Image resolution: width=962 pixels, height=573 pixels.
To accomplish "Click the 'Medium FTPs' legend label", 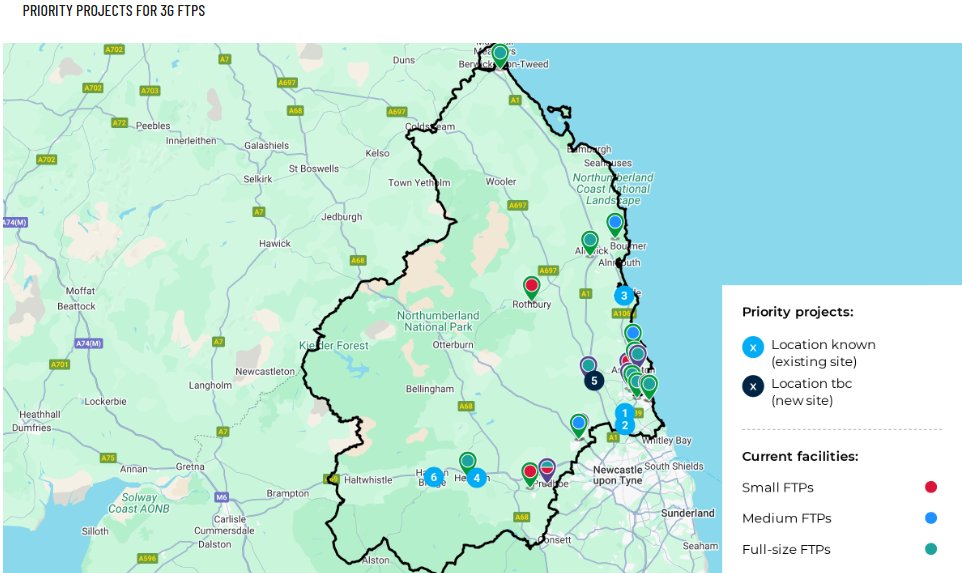I will [787, 518].
